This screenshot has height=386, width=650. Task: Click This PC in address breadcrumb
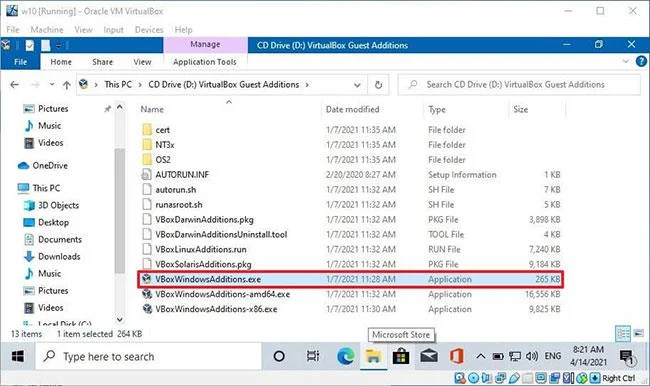click(118, 85)
